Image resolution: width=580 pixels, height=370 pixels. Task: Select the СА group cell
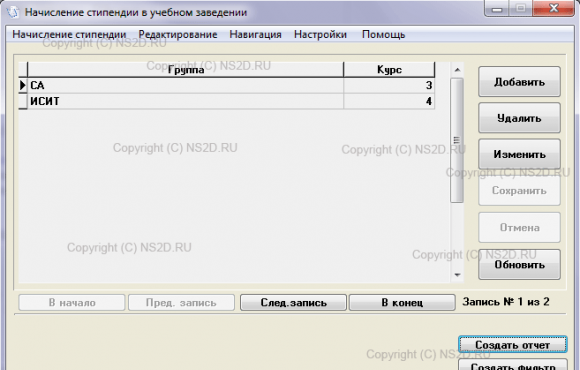point(186,85)
